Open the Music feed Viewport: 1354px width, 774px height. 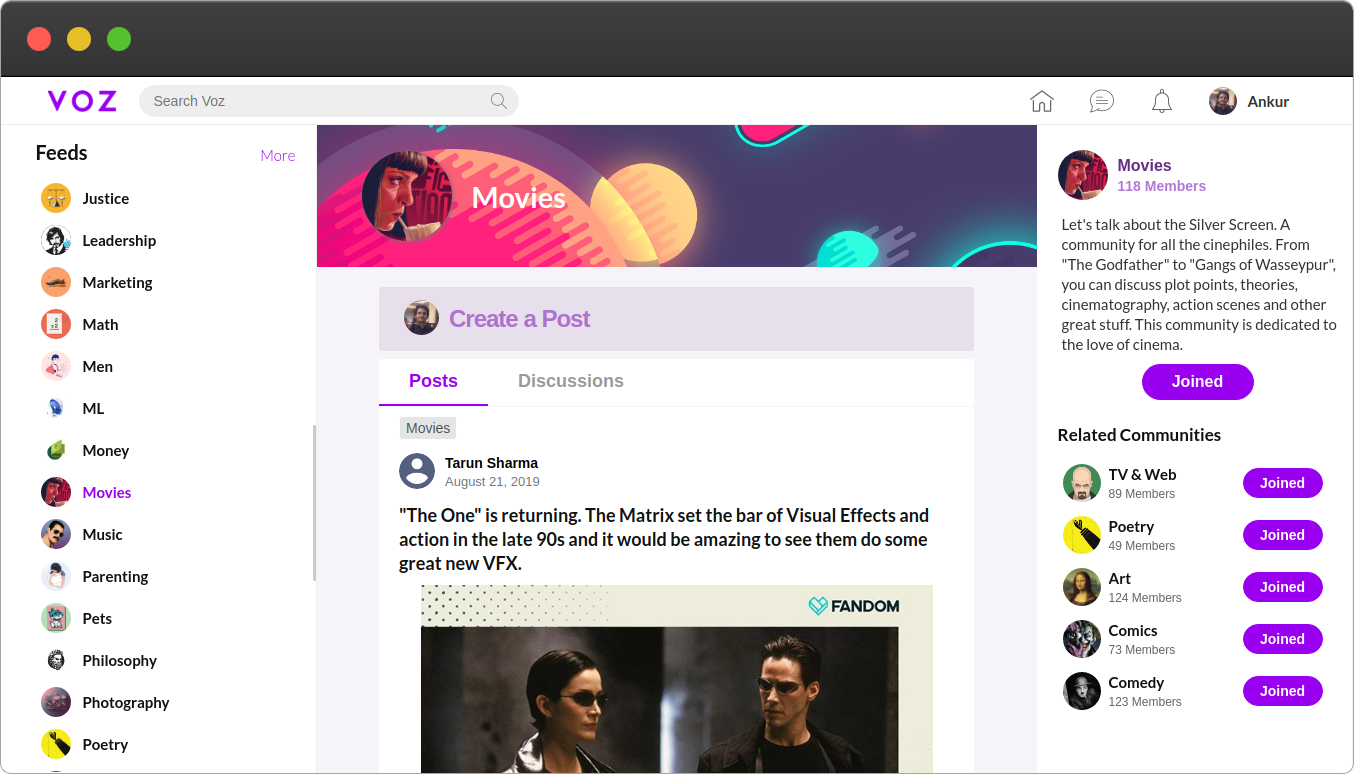(x=103, y=534)
